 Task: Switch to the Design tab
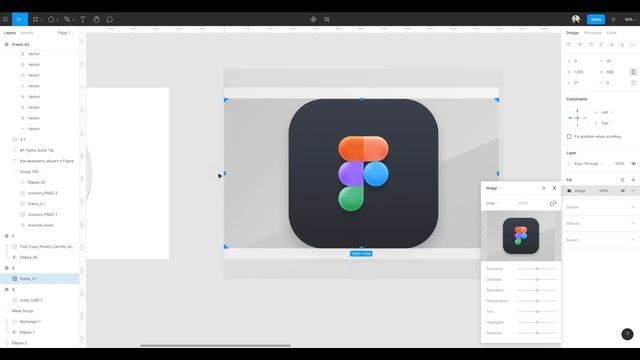pyautogui.click(x=573, y=33)
